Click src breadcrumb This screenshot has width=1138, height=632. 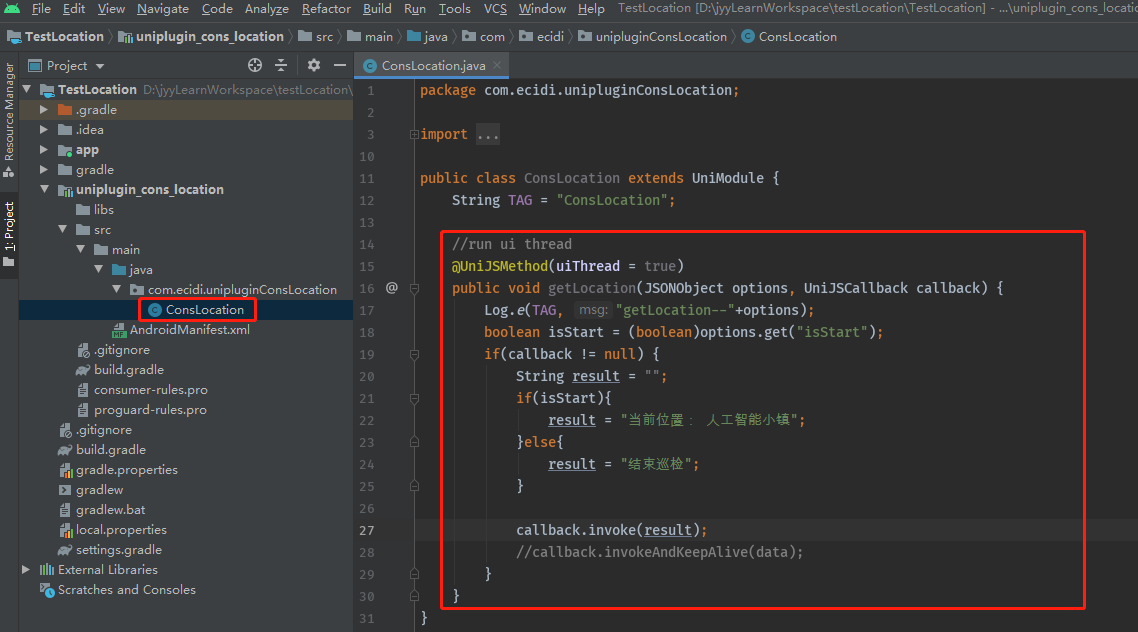coord(316,37)
